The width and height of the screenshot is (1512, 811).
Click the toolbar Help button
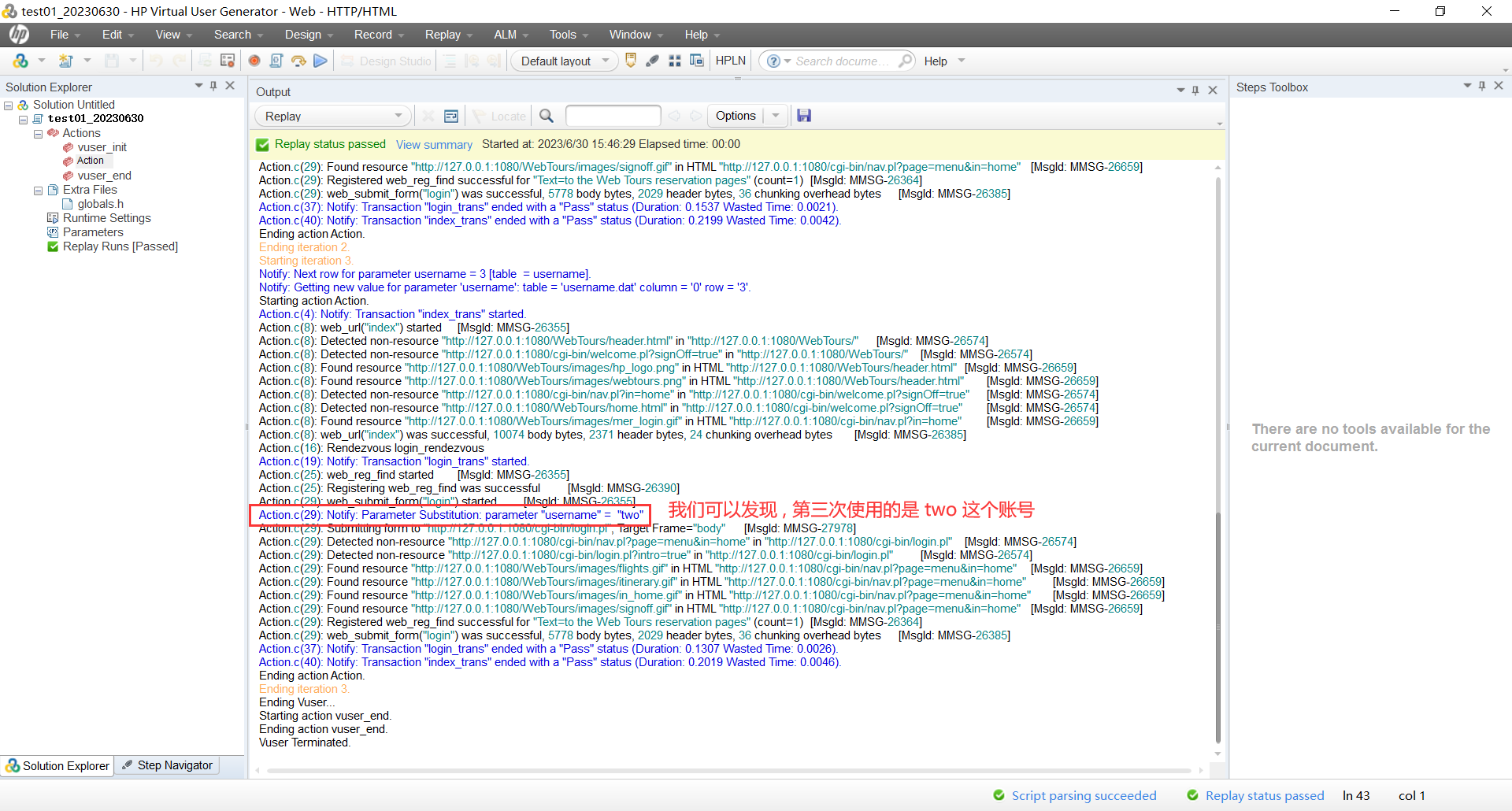[x=936, y=61]
